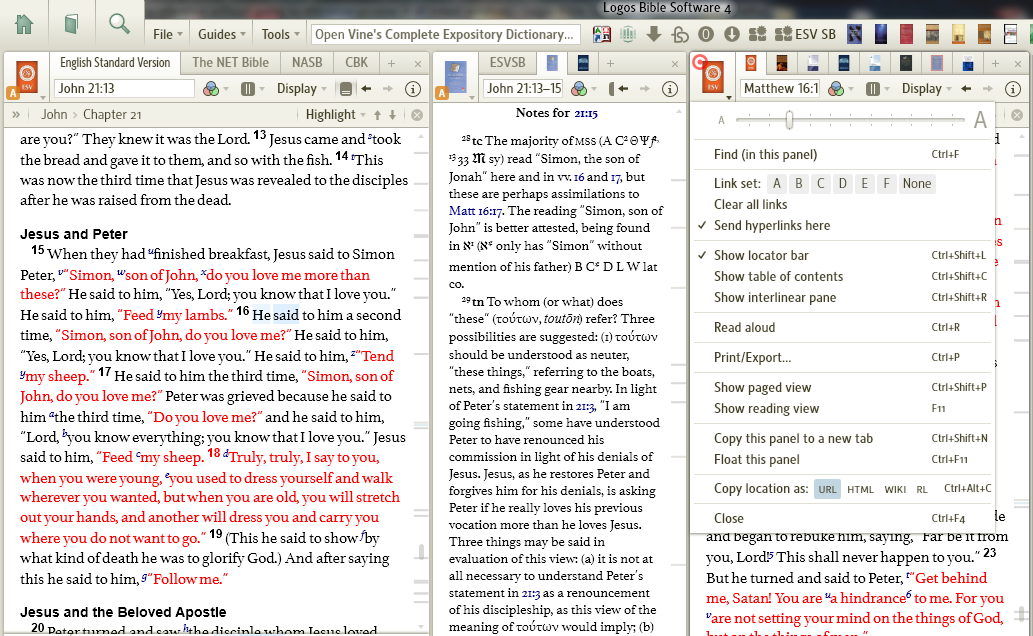Image resolution: width=1033 pixels, height=636 pixels.
Task: Open the Library book icon
Action: click(x=71, y=24)
